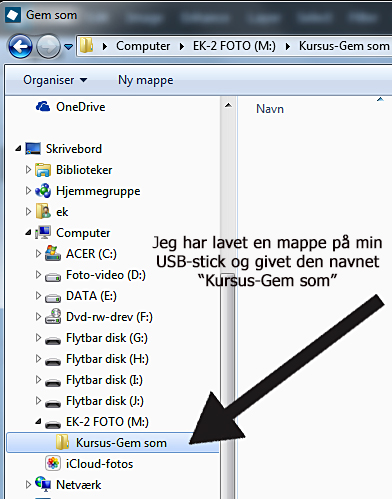Screen dimensions: 392x499
Task: Click the Netværk network icon
Action: click(x=43, y=484)
